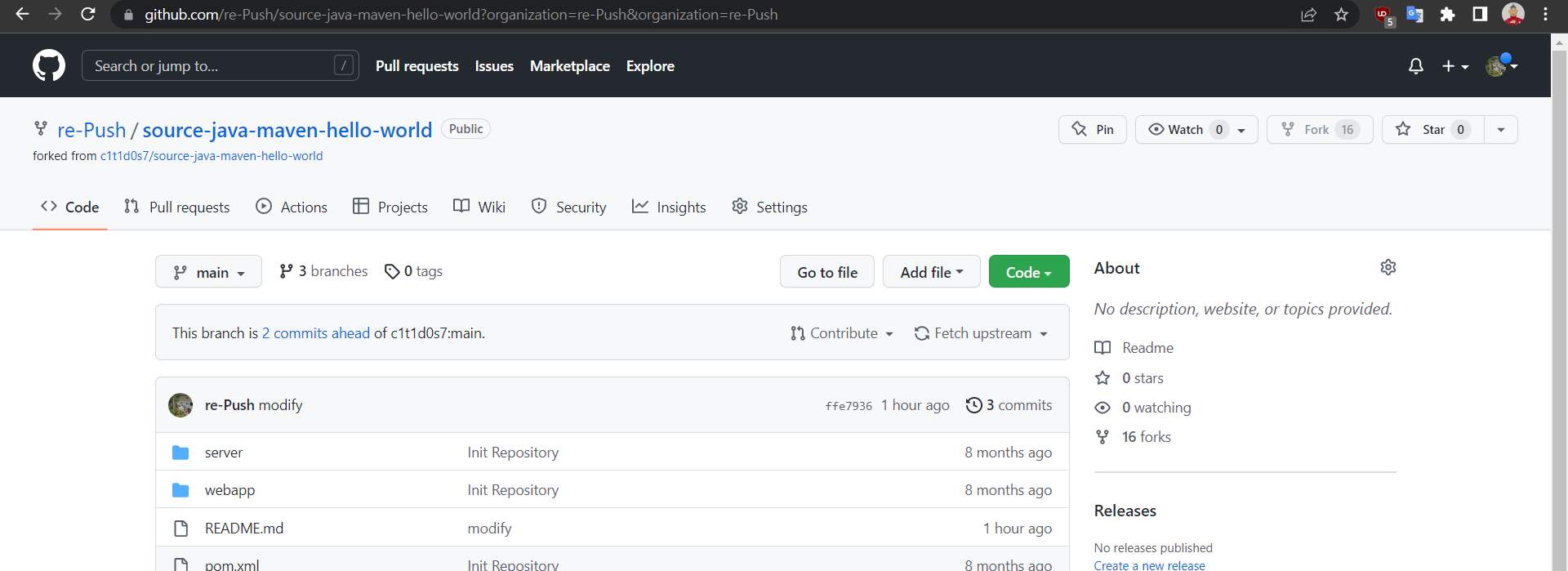The width and height of the screenshot is (1568, 571).
Task: Open the webapp folder name
Action: 229,490
